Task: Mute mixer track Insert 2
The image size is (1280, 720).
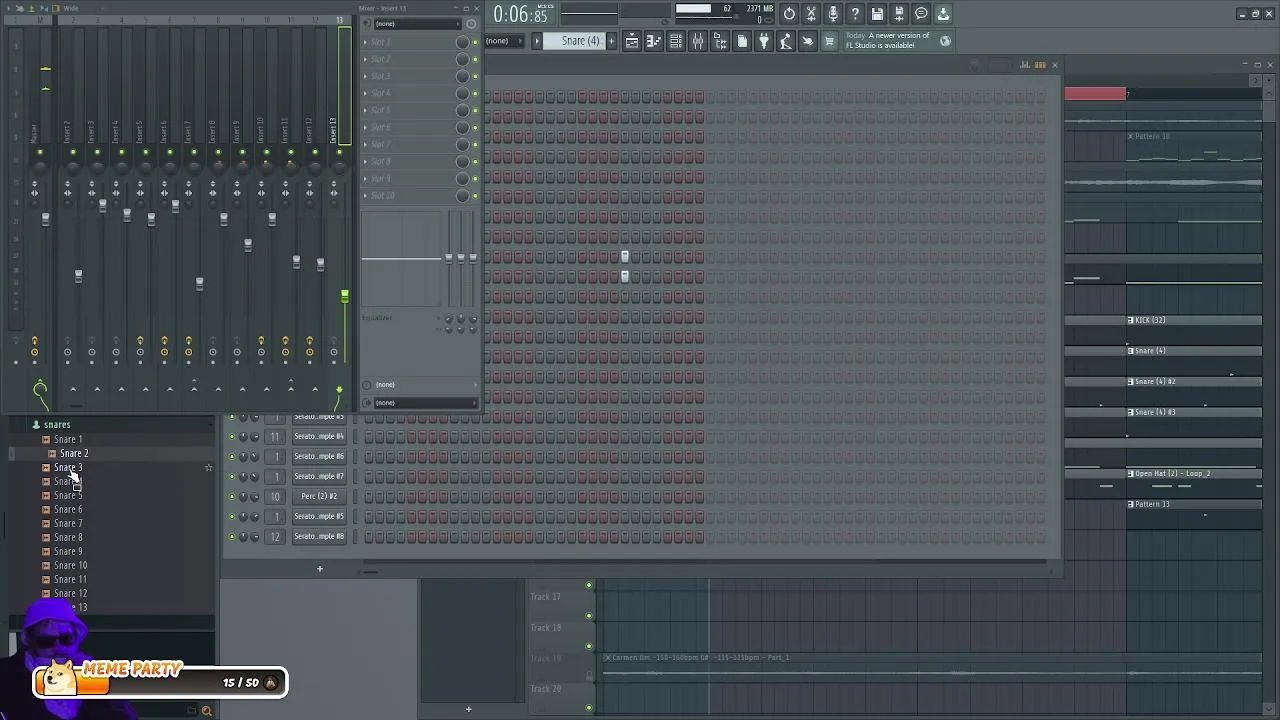Action: point(73,152)
